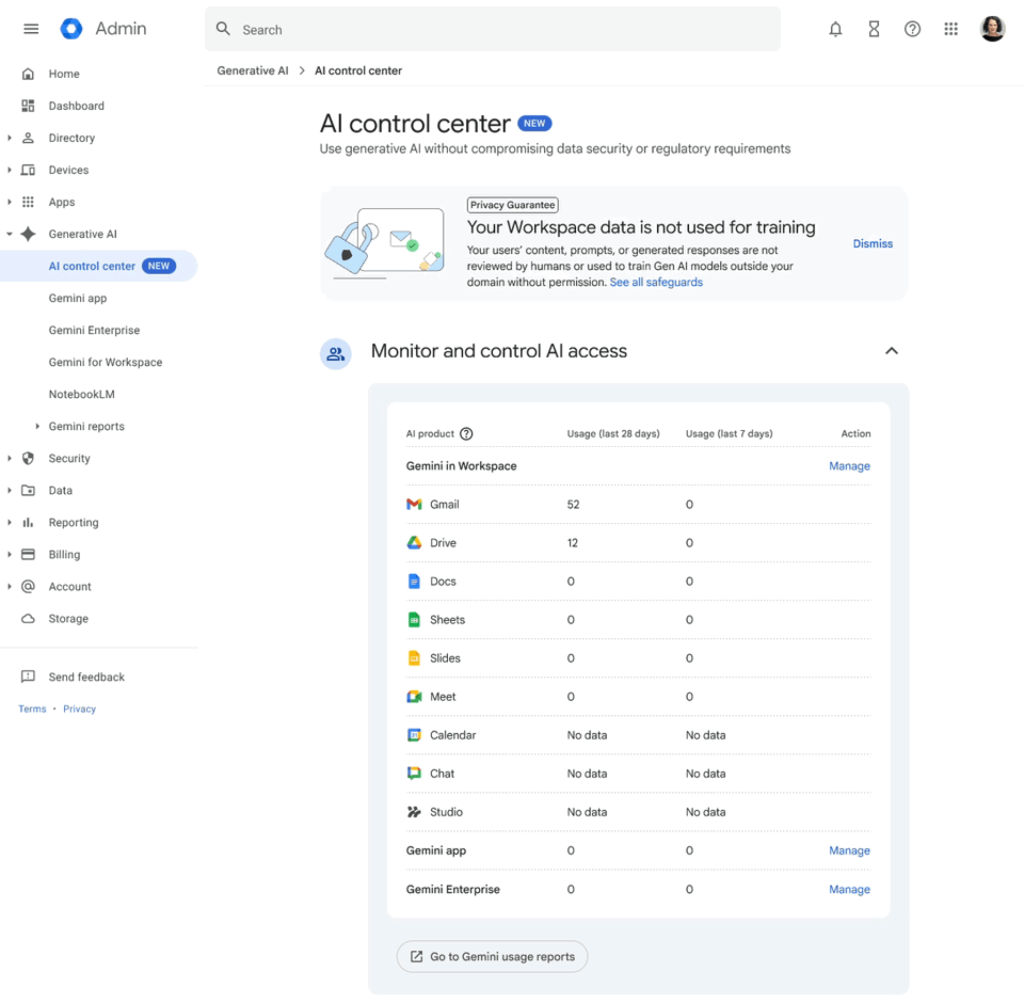1024x1003 pixels.
Task: Click the Calendar icon in table
Action: [414, 735]
